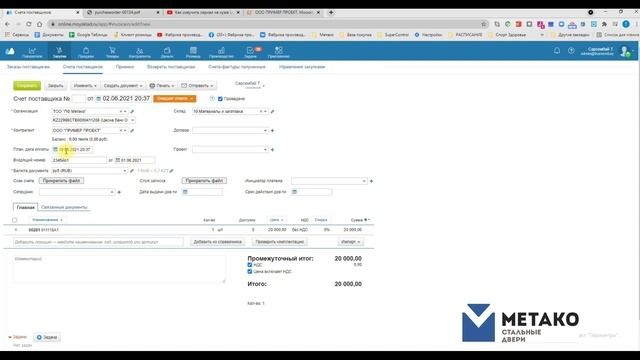Reload the browser page
The height and width of the screenshot is (360, 640).
[29, 24]
